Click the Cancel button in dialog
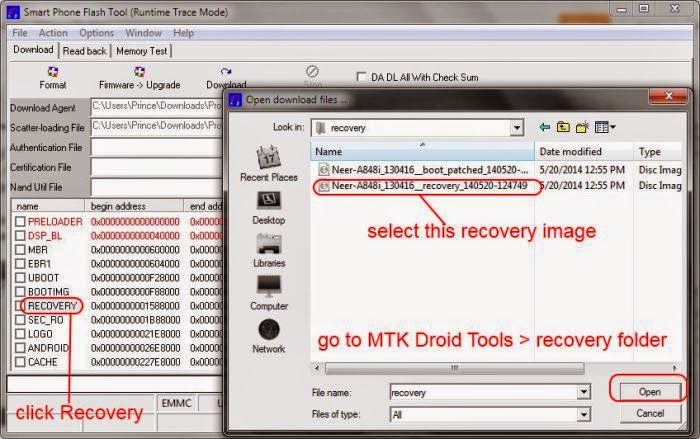This screenshot has height=439, width=700. [x=650, y=413]
